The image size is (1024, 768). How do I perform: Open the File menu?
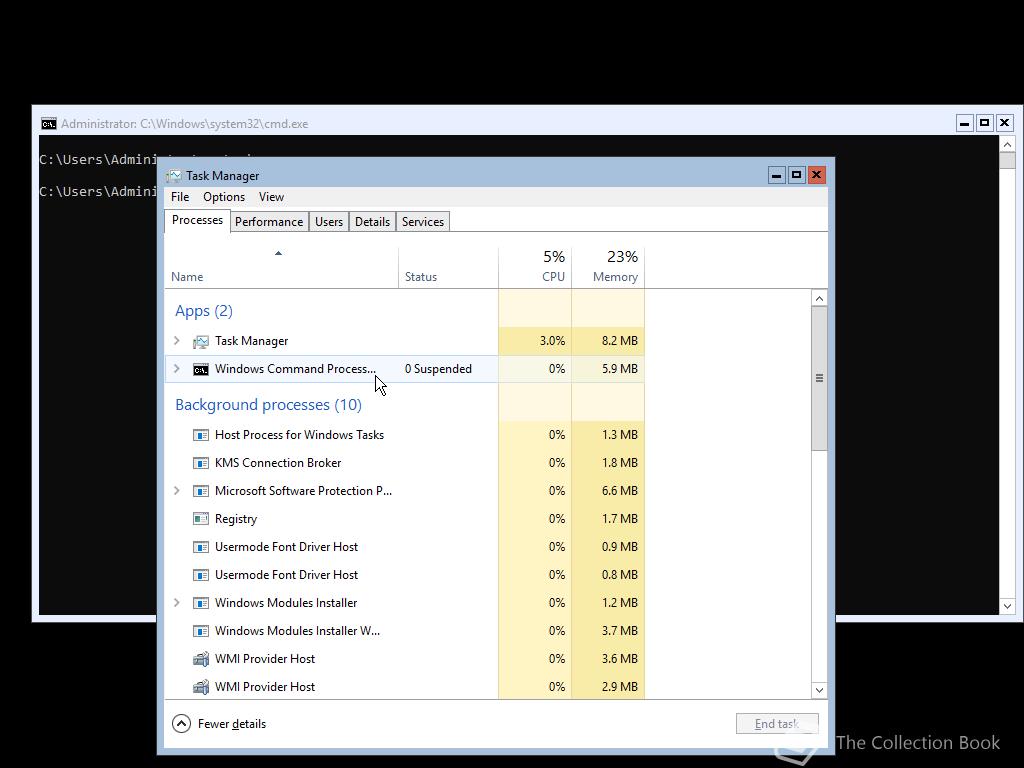[180, 197]
